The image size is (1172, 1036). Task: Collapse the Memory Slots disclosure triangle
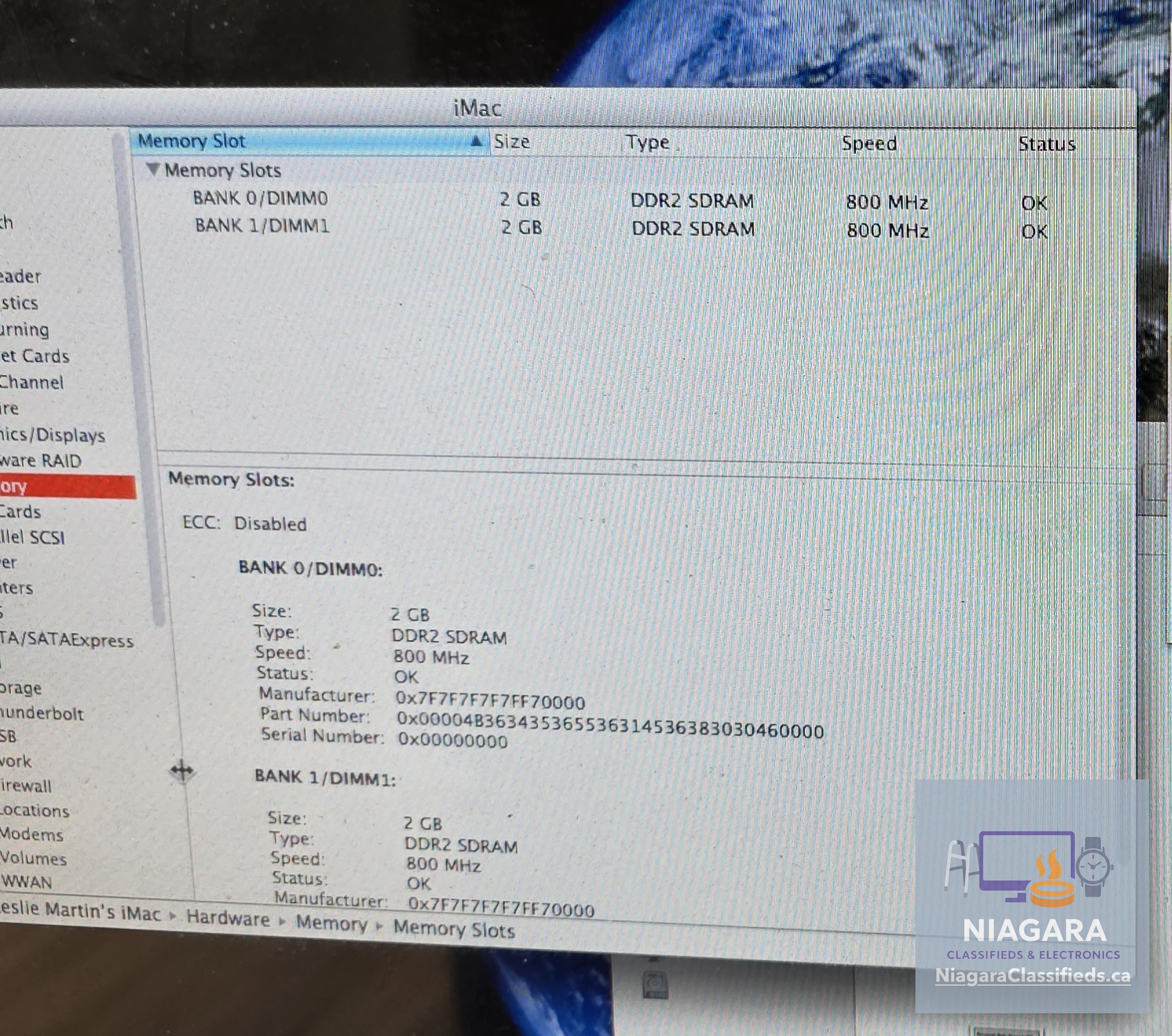click(x=153, y=170)
